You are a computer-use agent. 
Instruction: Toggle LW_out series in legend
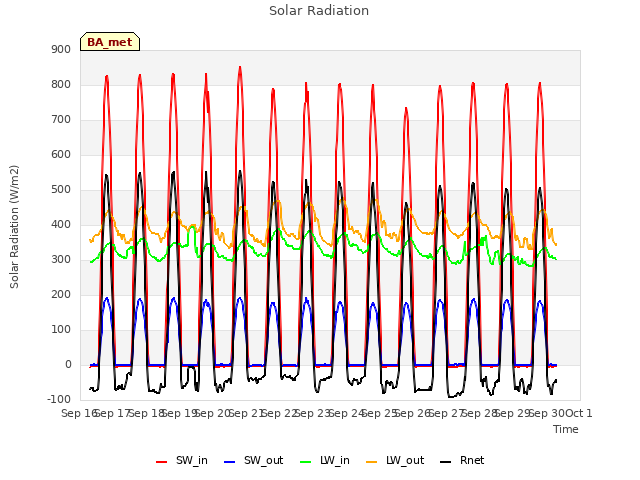pyautogui.click(x=395, y=460)
